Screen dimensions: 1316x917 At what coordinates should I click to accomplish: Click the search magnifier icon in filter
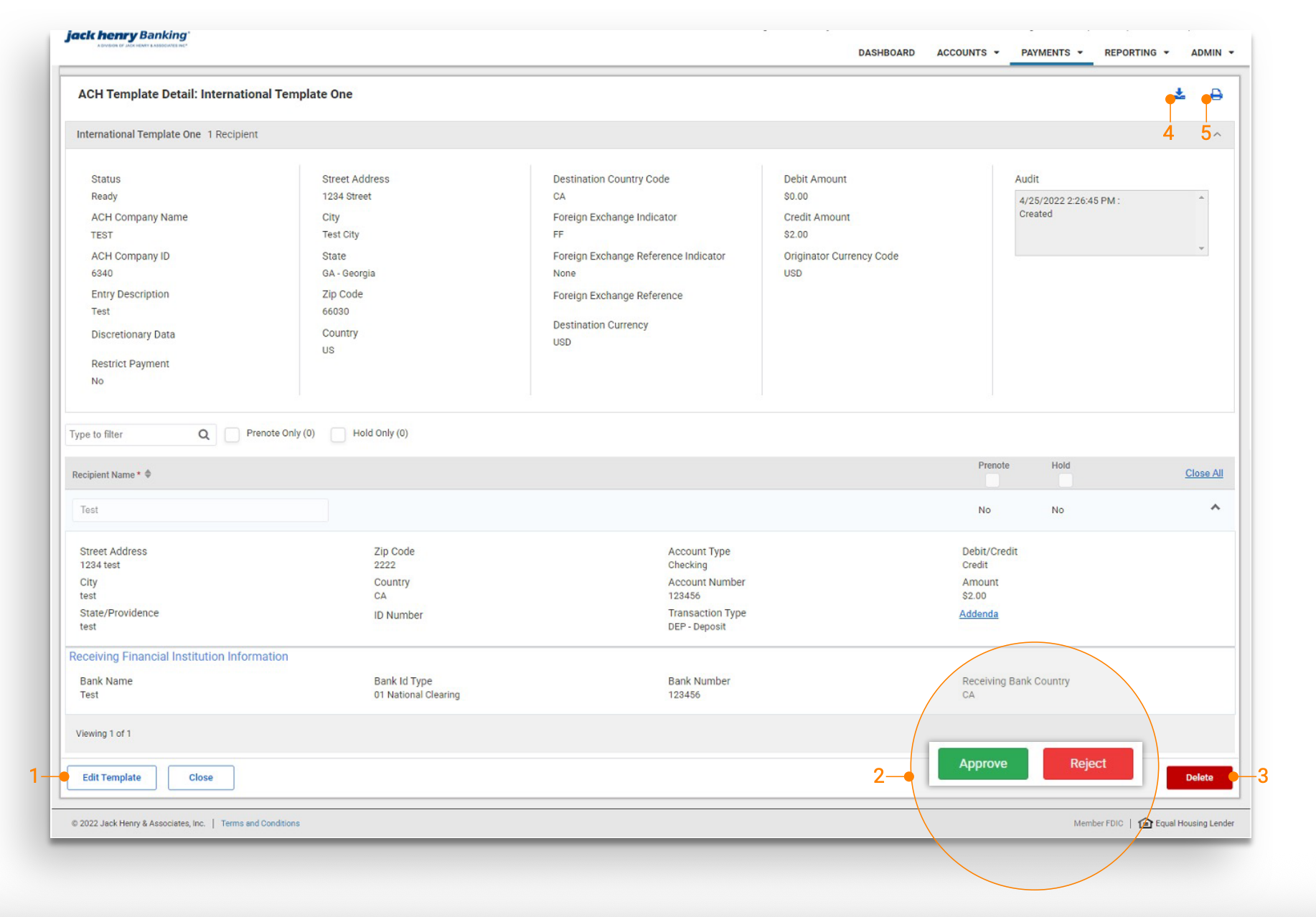[204, 435]
